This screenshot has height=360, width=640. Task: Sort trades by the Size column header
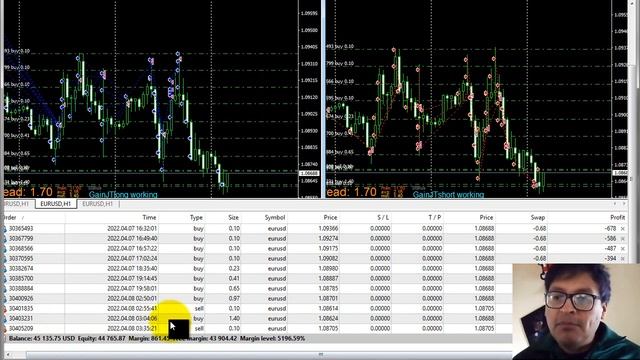click(x=233, y=218)
